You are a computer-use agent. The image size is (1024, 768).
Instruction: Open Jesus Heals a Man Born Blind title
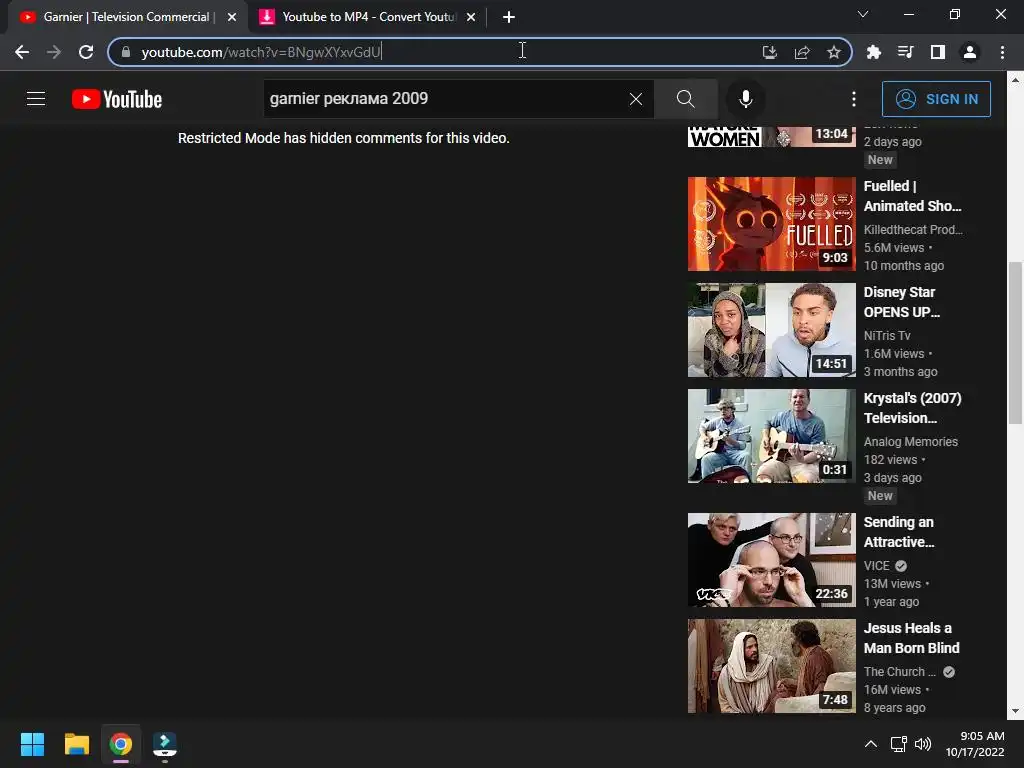tap(912, 638)
